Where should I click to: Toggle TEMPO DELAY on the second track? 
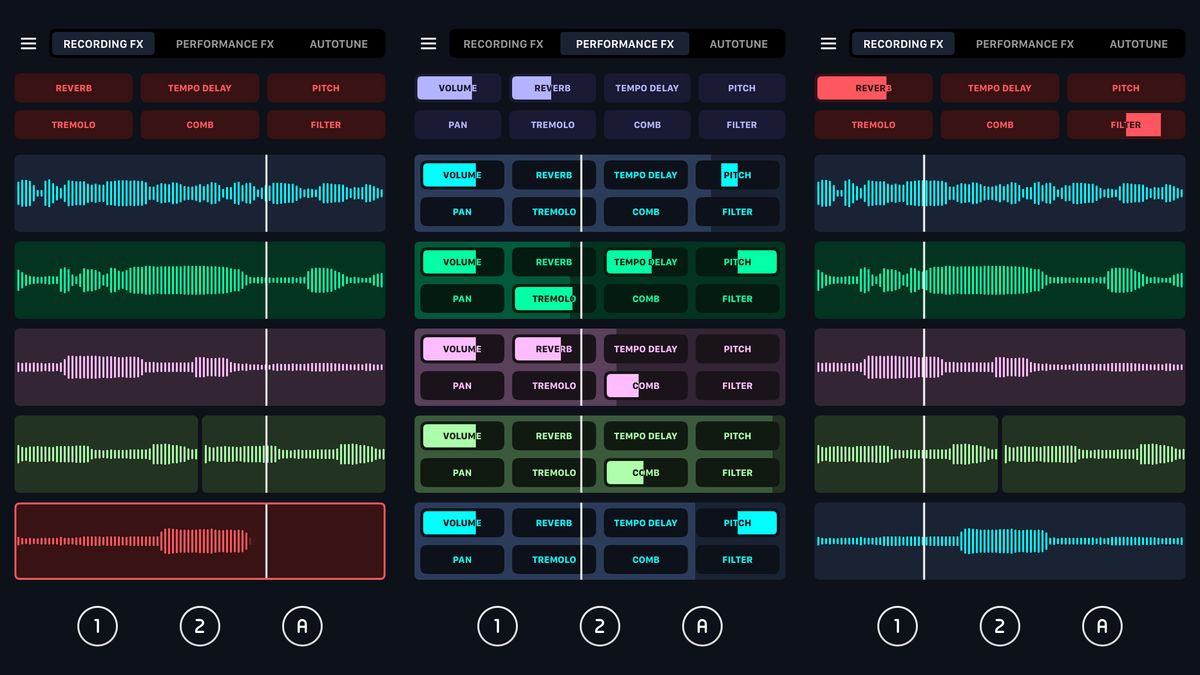(x=645, y=261)
